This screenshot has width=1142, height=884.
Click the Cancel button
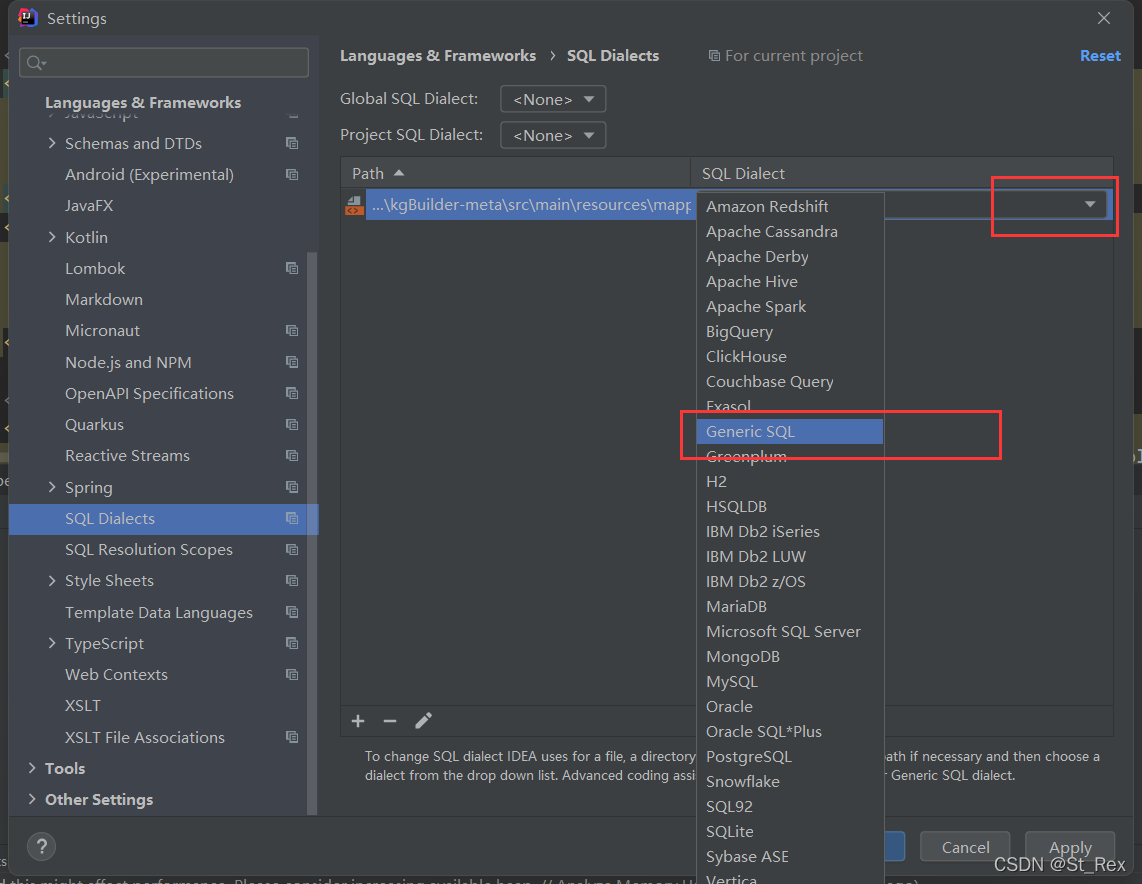965,847
